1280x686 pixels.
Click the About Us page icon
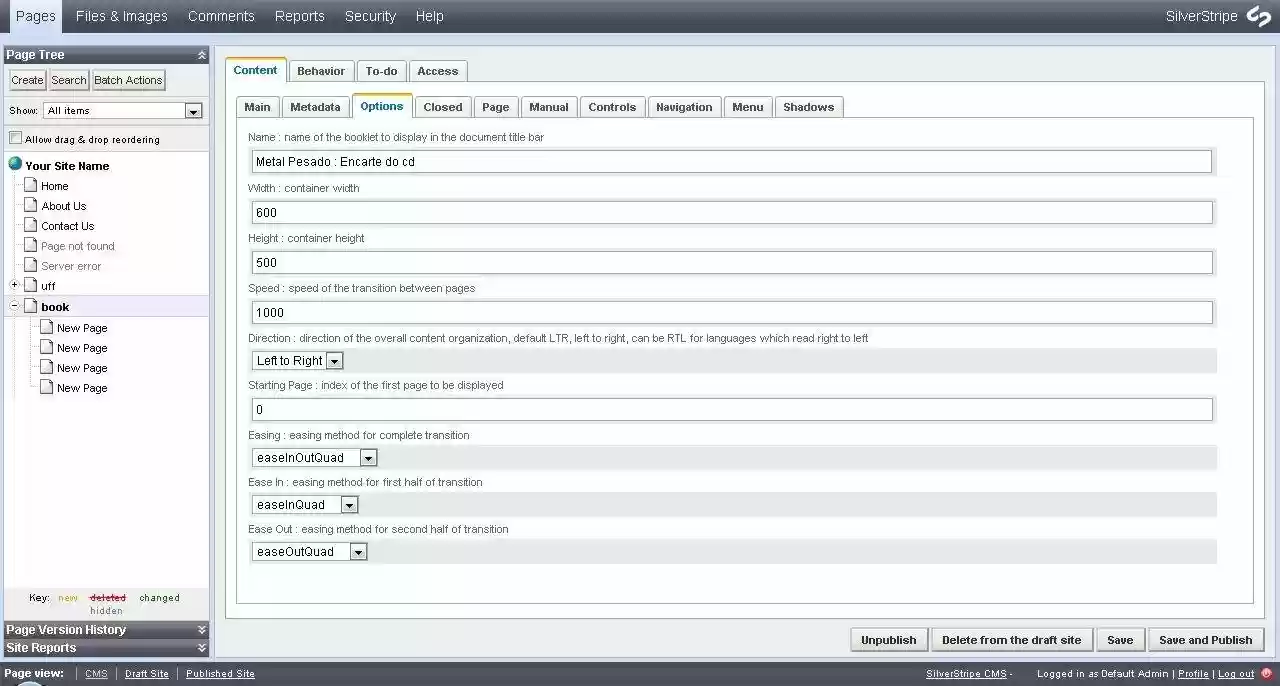tap(30, 205)
